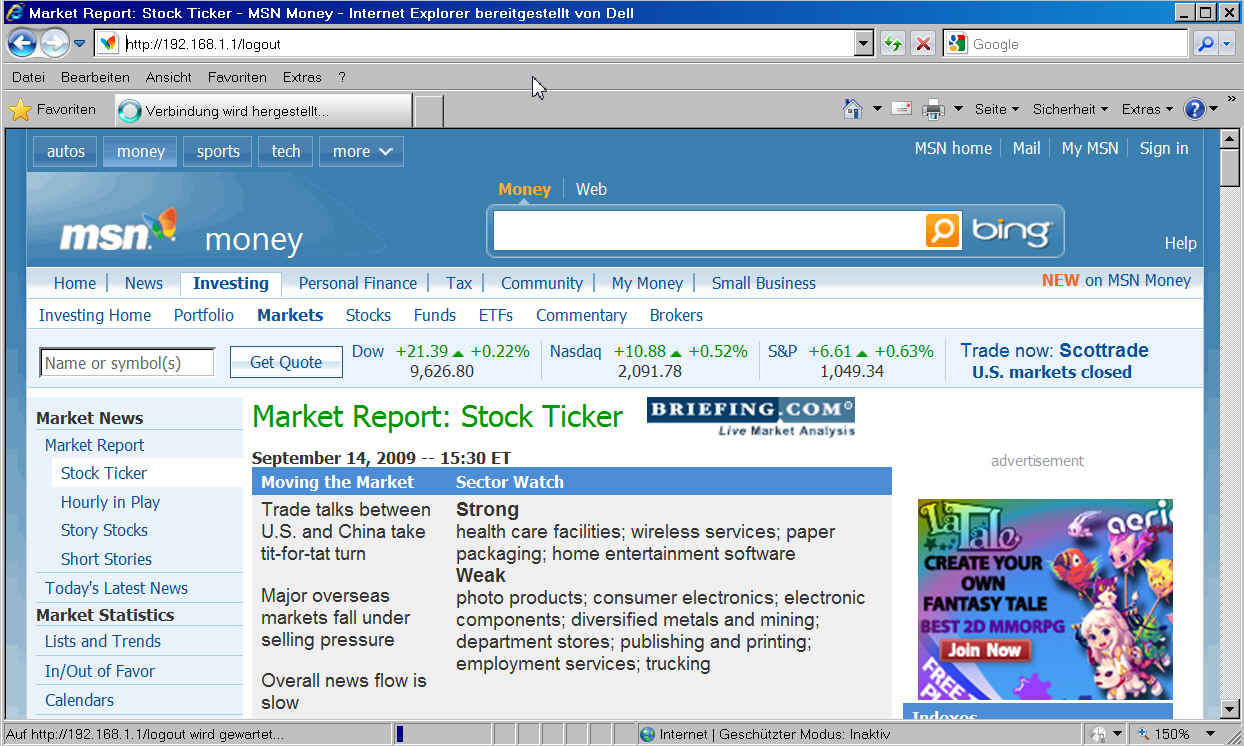
Task: Click the La Tale game advertisement banner
Action: point(1045,599)
